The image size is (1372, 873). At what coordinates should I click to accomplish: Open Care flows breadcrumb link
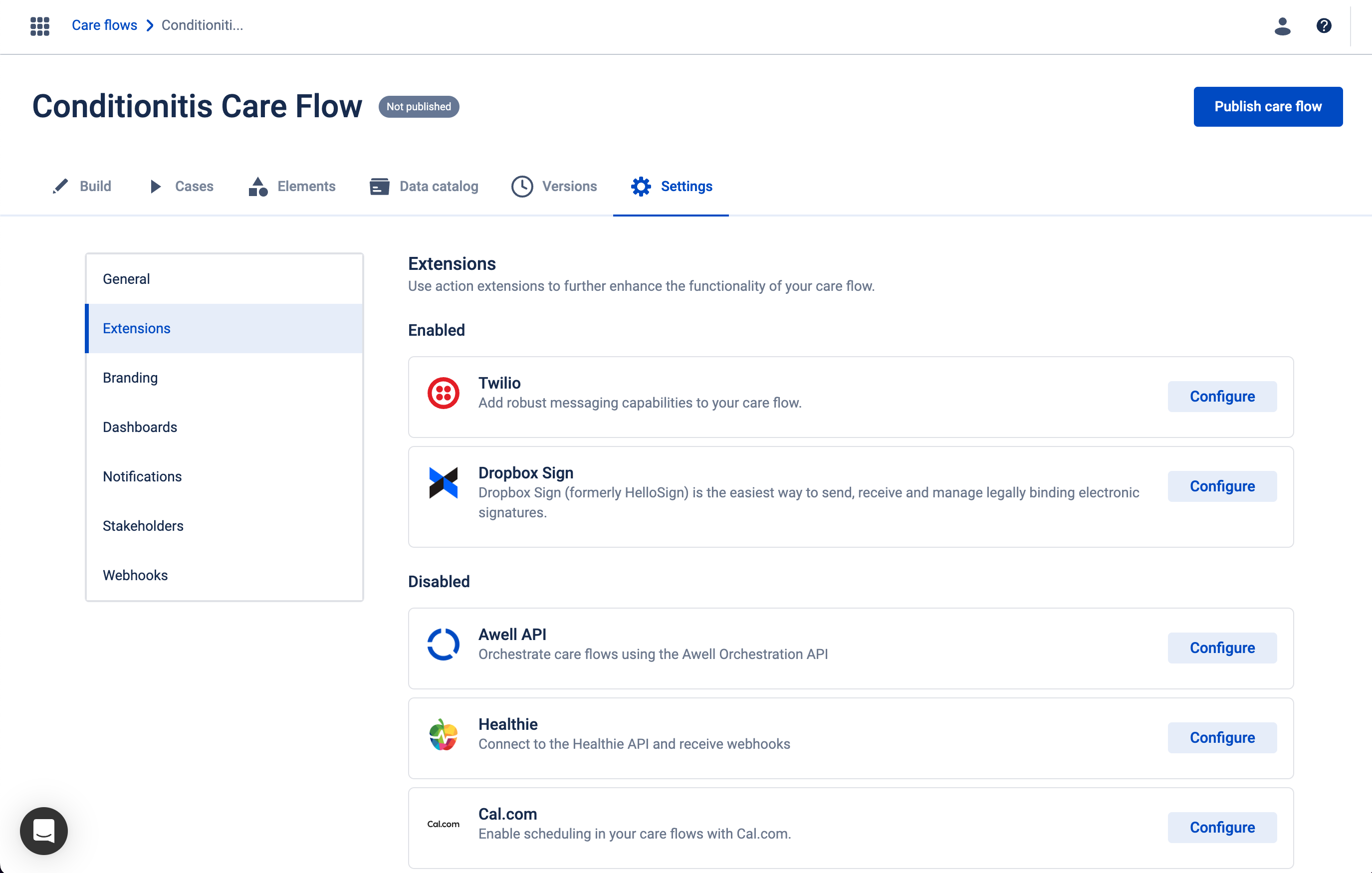pos(104,25)
